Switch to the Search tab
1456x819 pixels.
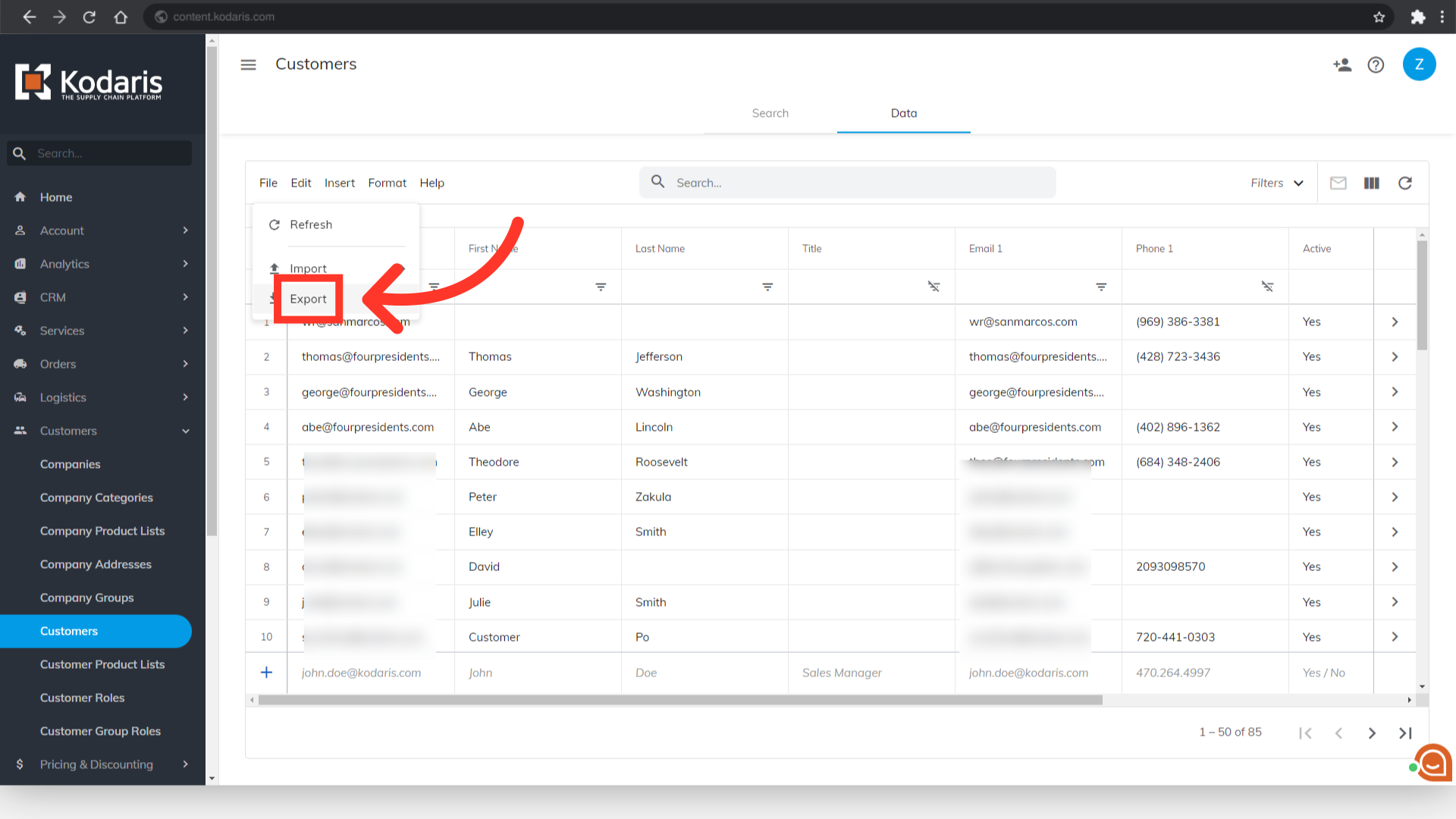[770, 113]
